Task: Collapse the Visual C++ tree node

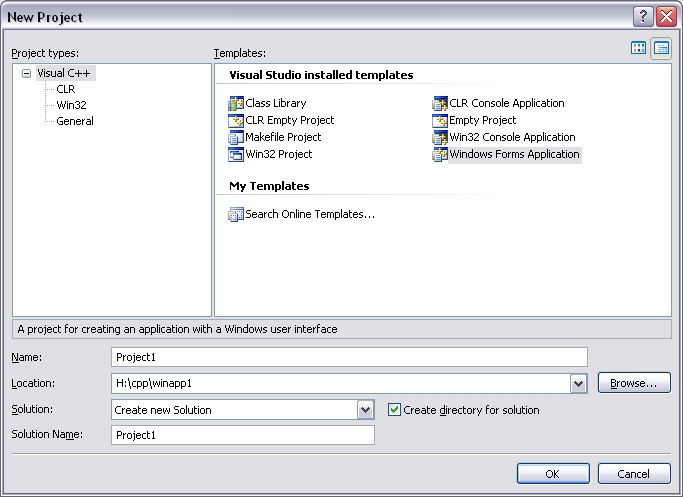Action: [x=26, y=73]
